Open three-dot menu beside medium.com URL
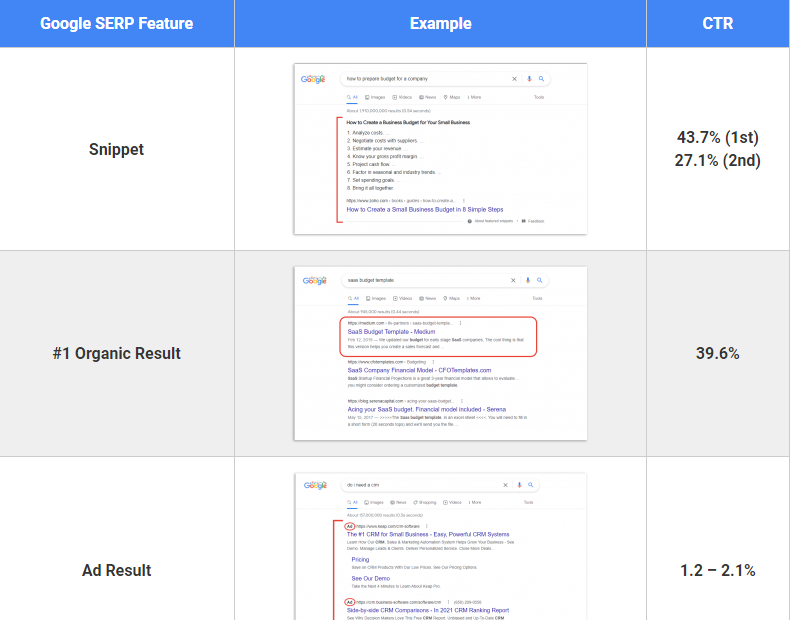 pos(460,323)
